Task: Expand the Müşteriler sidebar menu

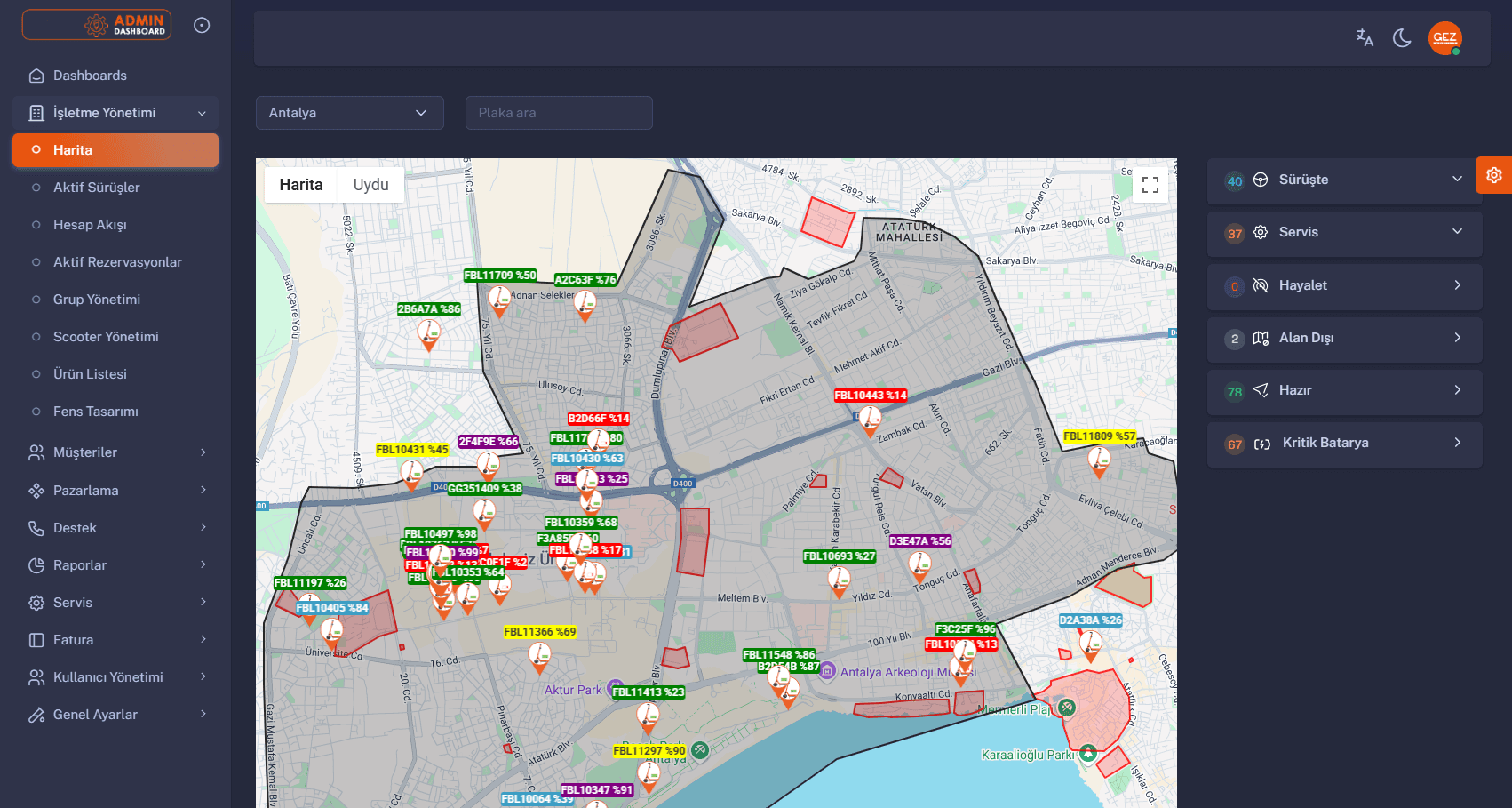Action: pos(115,452)
